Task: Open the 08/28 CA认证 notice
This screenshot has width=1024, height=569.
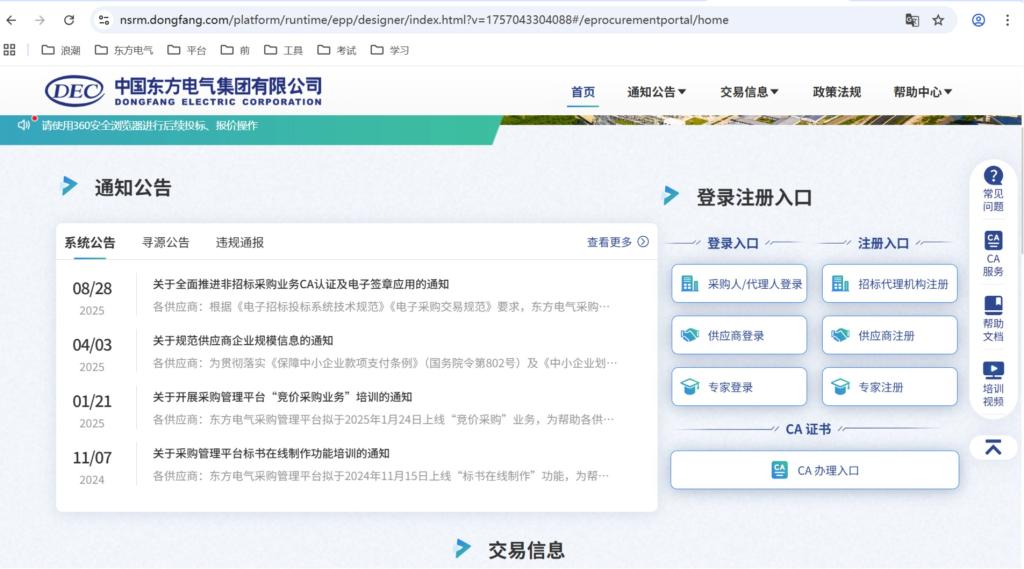Action: pyautogui.click(x=301, y=284)
